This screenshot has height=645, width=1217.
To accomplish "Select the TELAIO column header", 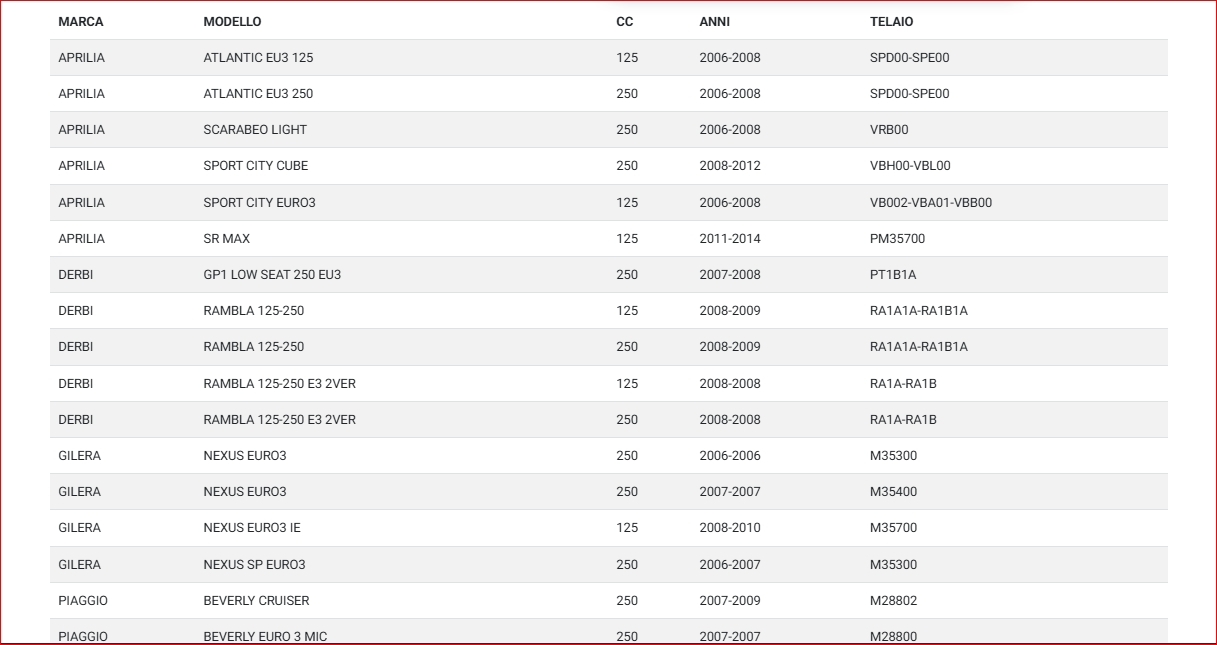I will click(x=891, y=22).
